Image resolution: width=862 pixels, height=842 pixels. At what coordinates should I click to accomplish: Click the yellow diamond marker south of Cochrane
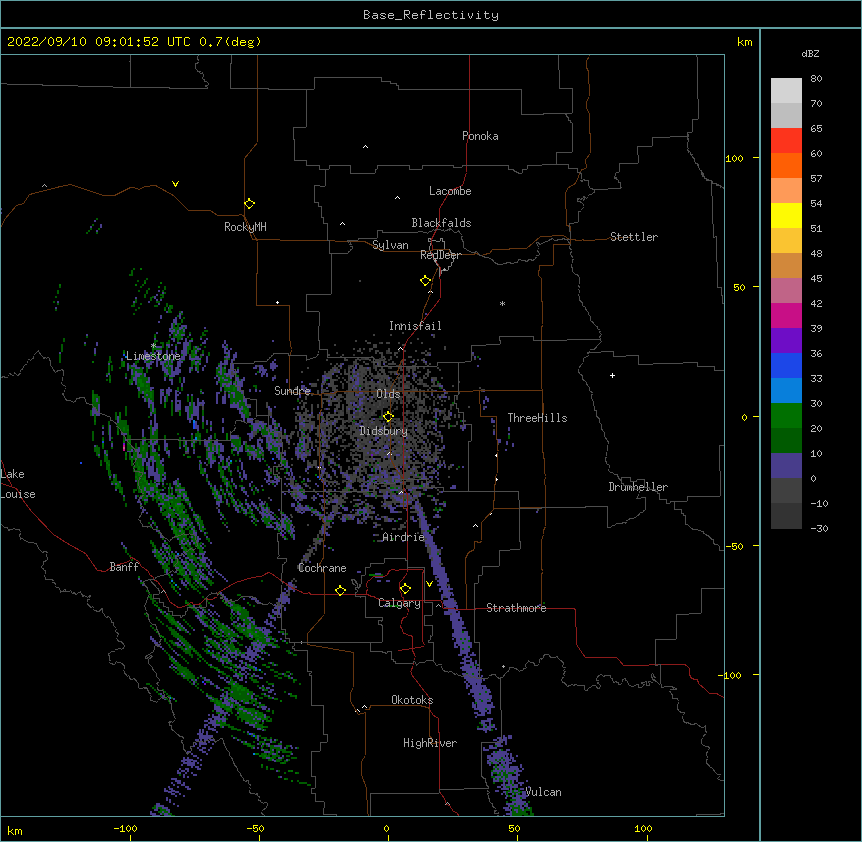[340, 590]
